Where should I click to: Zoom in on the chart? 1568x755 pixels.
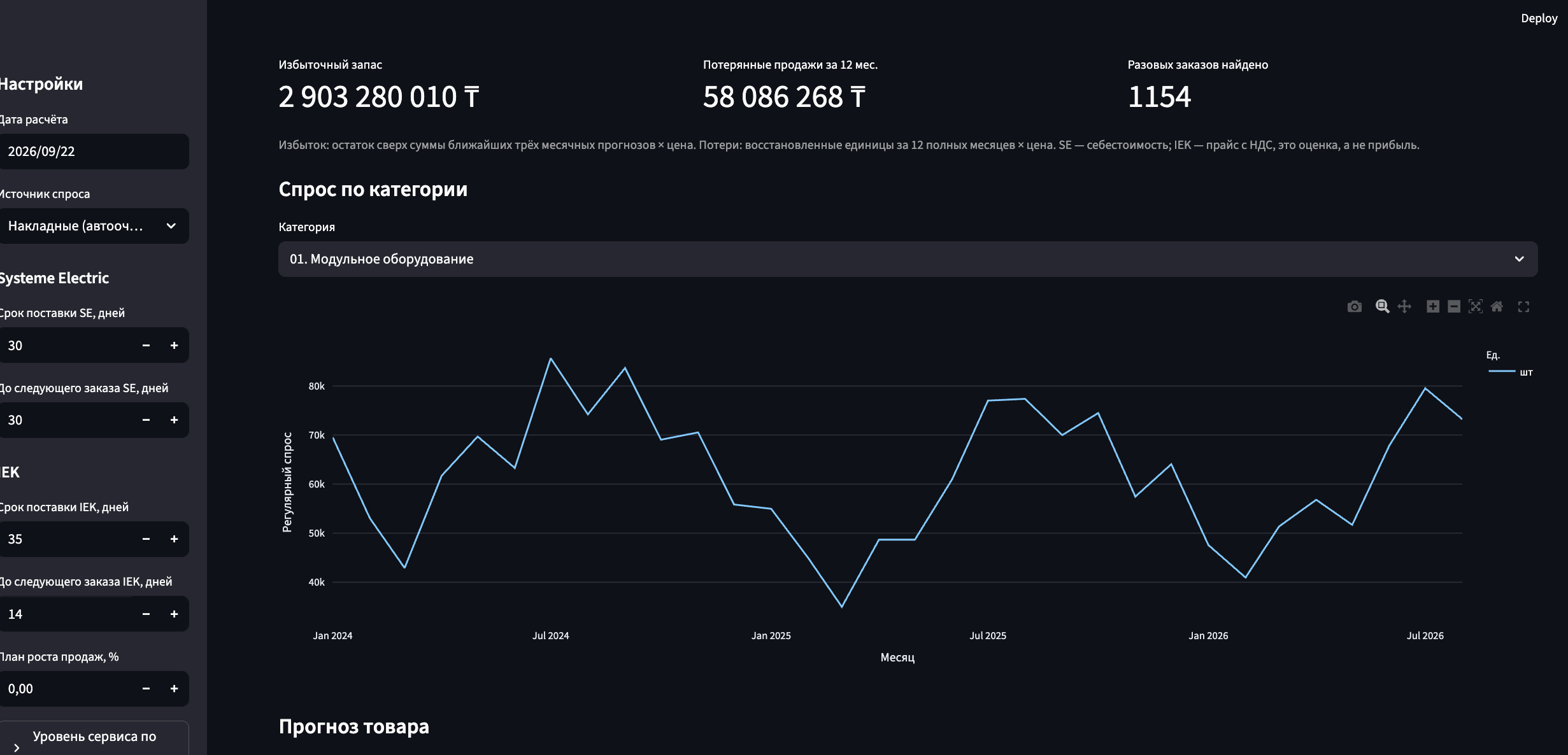point(1432,307)
